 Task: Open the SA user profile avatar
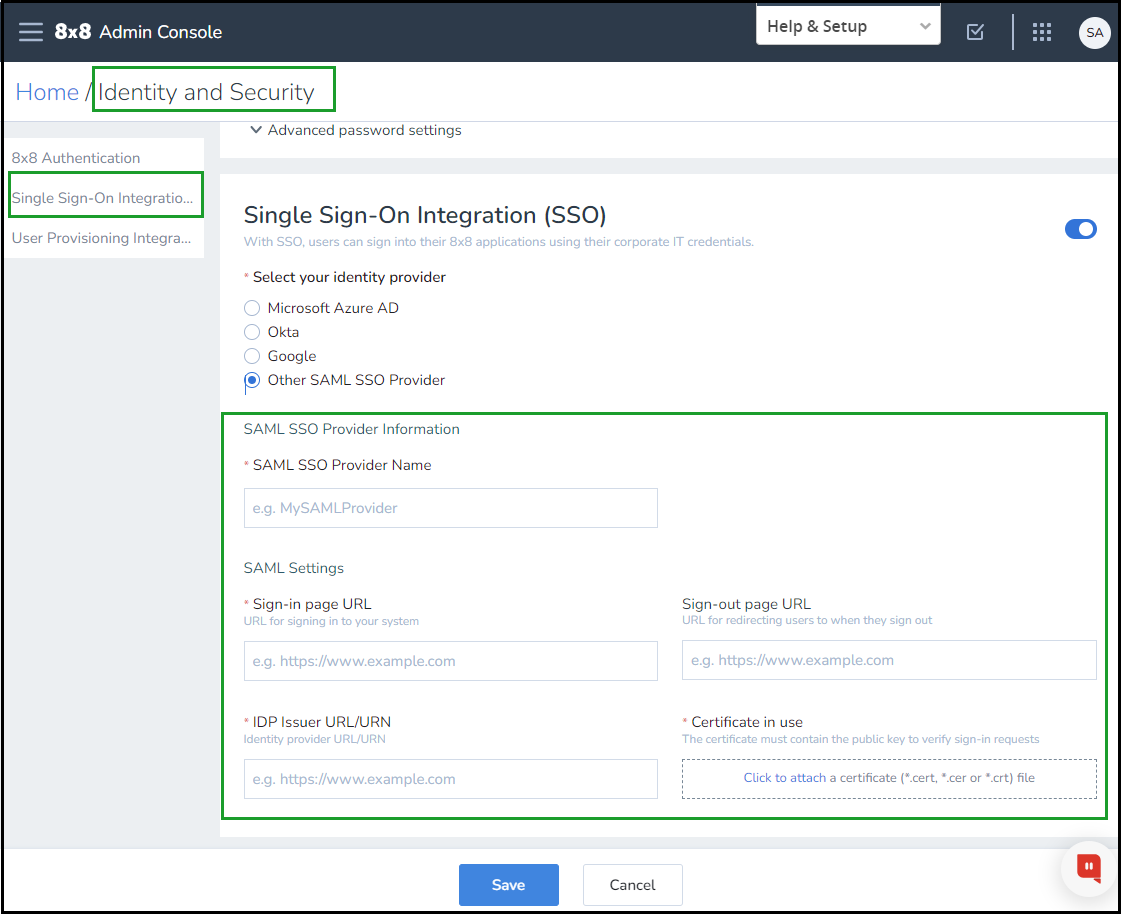1094,32
